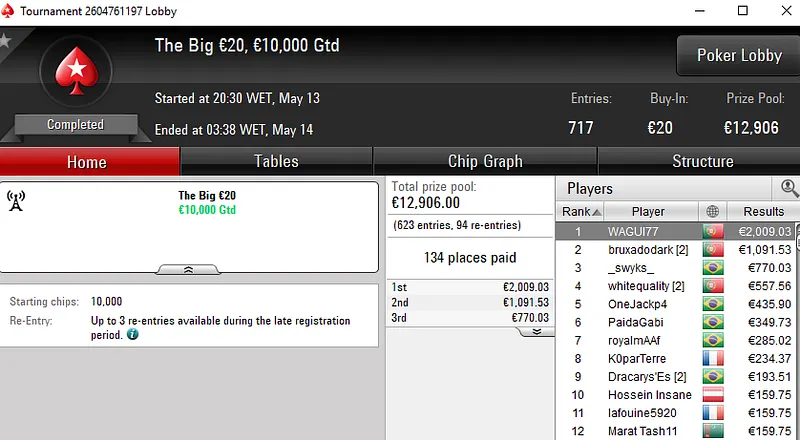Switch to the Tables tab
The height and width of the screenshot is (440, 800).
276,161
